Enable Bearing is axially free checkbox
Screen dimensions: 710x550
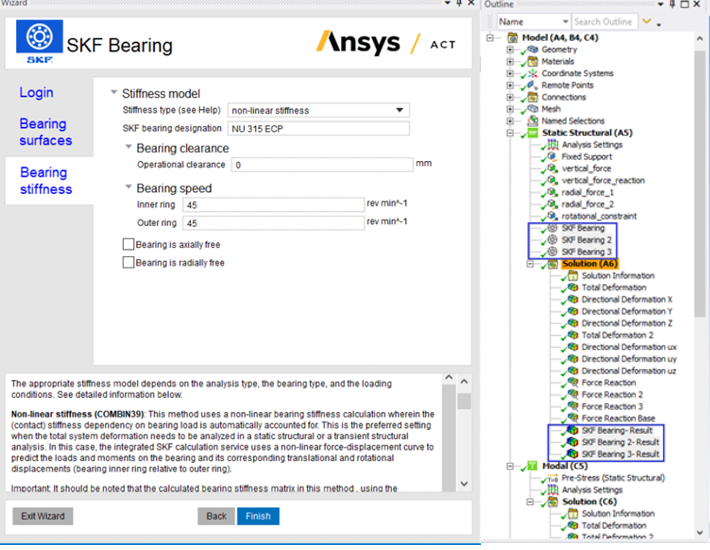tap(129, 244)
